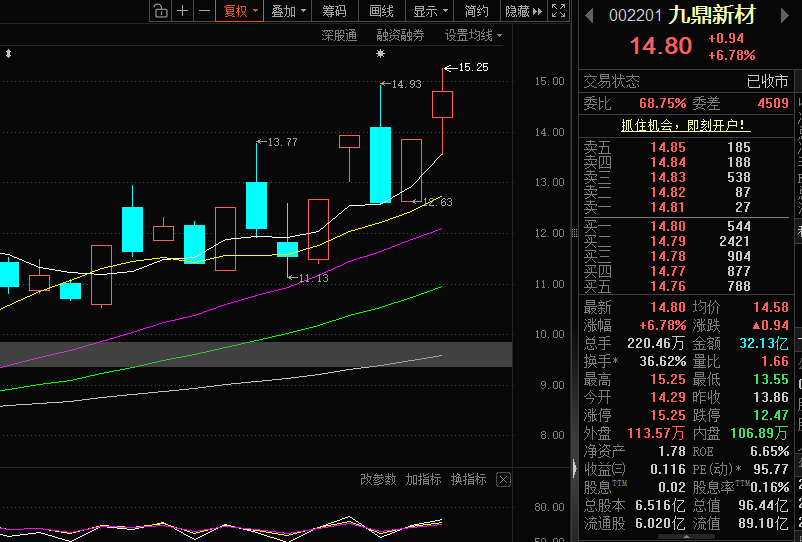The width and height of the screenshot is (802, 542).
Task: Click 金额 value 32.13亿
Action: pyautogui.click(x=764, y=343)
